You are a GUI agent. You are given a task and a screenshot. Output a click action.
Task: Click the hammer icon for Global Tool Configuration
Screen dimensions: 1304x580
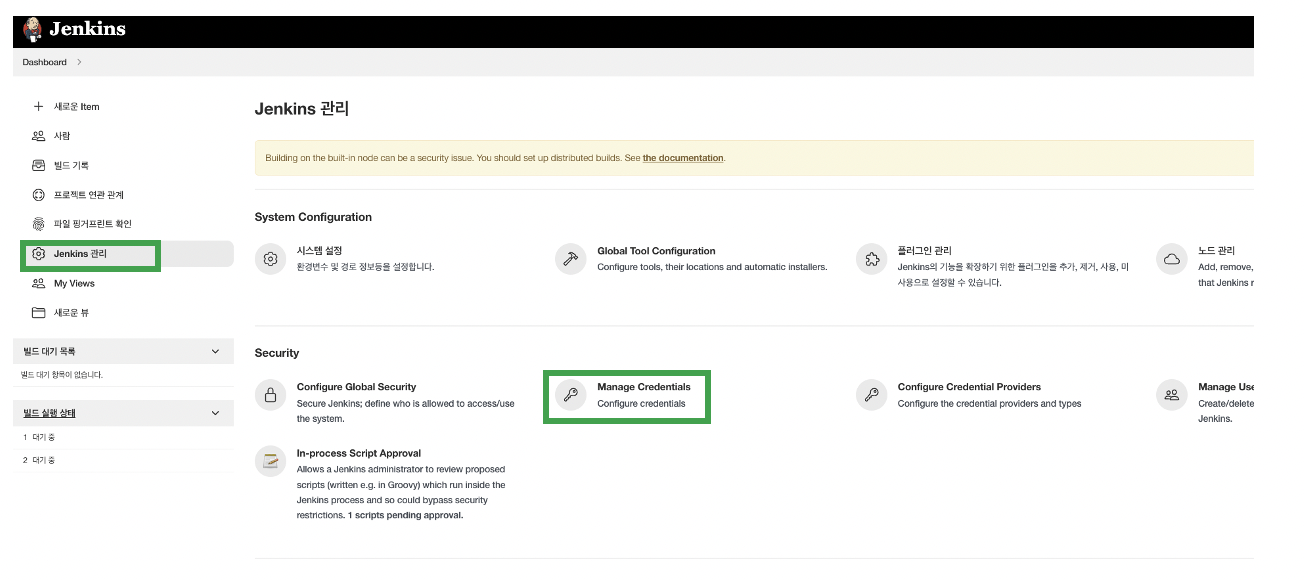571,259
